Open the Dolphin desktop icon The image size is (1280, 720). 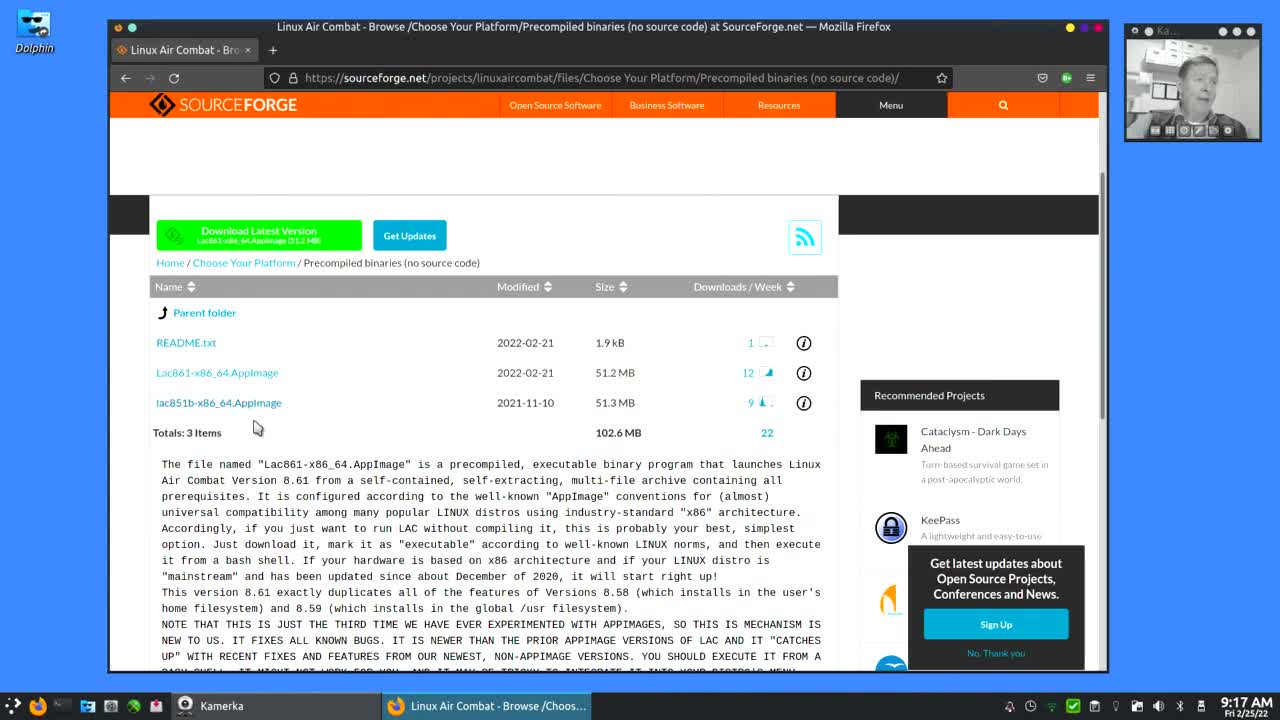click(x=33, y=32)
